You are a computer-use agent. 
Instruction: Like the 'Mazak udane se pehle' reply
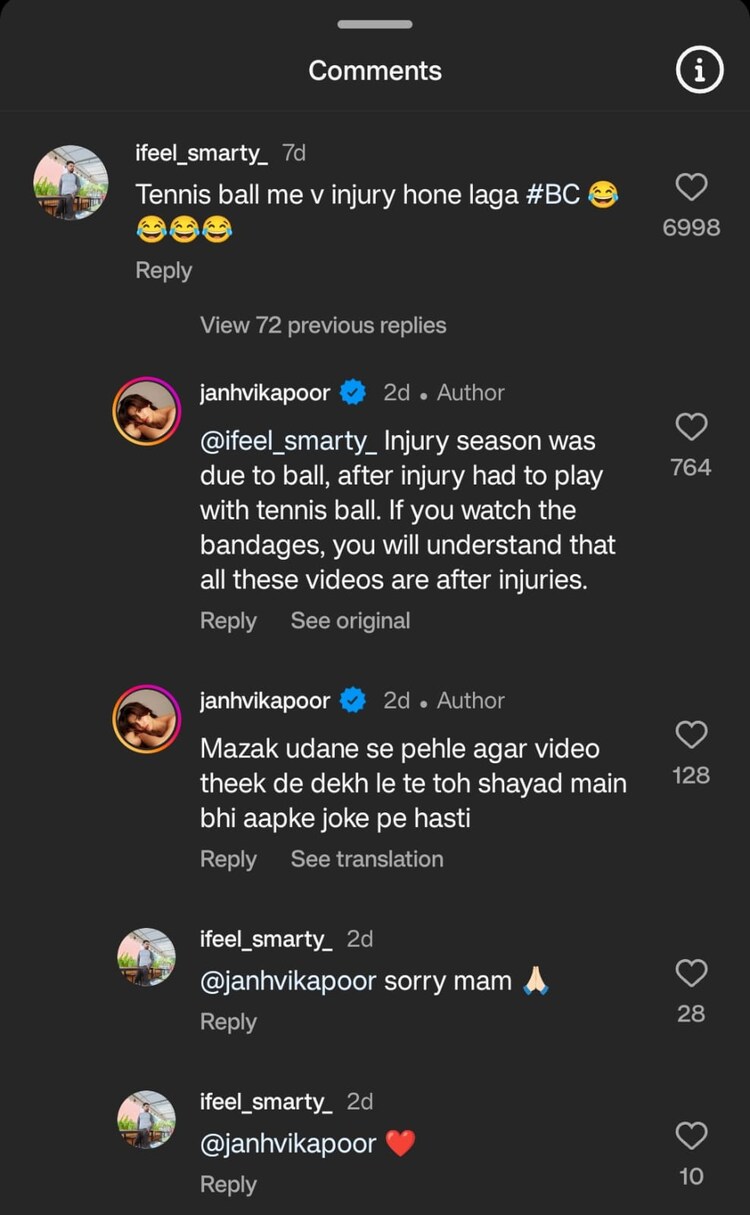[x=691, y=735]
